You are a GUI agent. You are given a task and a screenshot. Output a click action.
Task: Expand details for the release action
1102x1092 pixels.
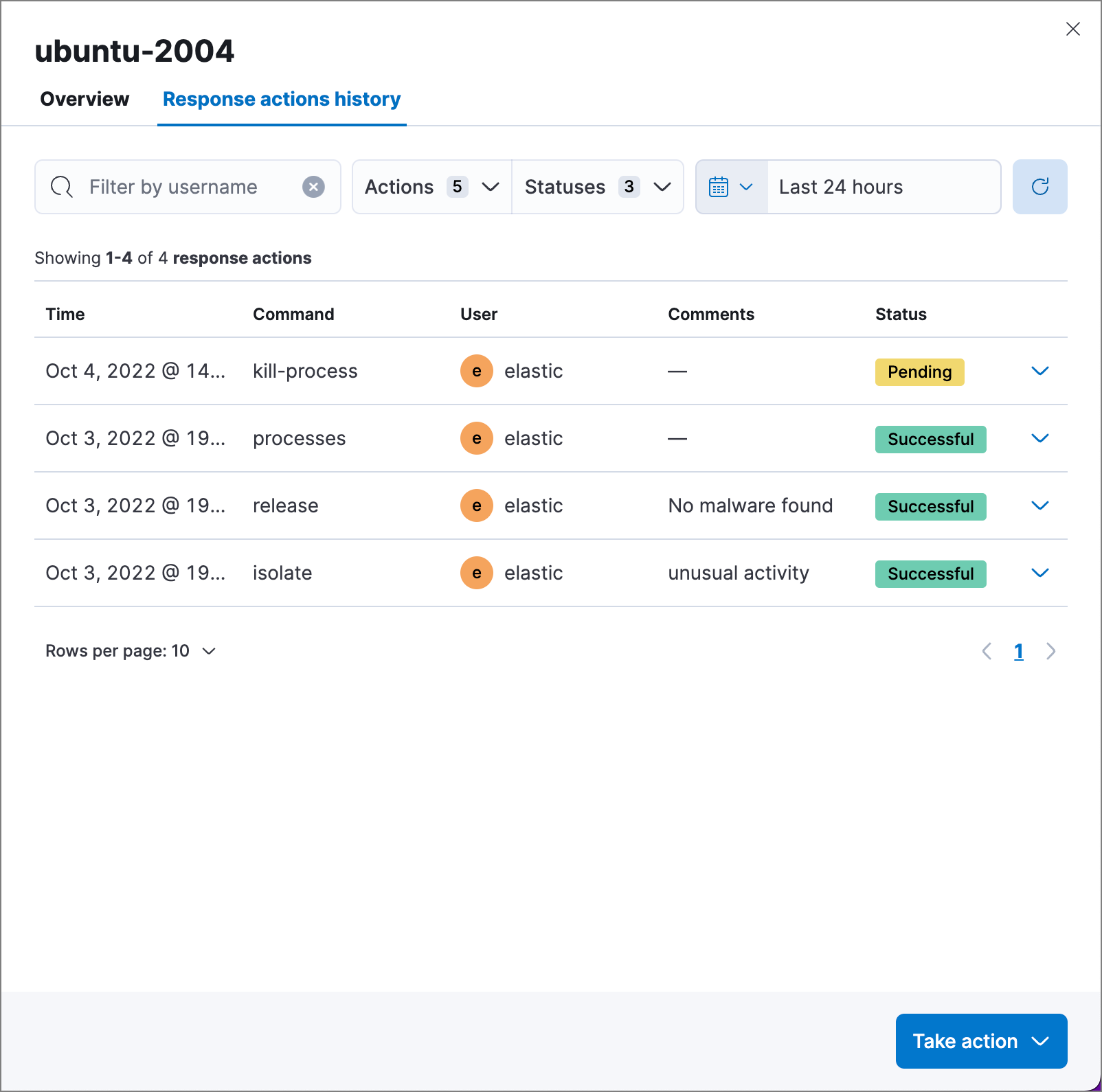pos(1040,505)
